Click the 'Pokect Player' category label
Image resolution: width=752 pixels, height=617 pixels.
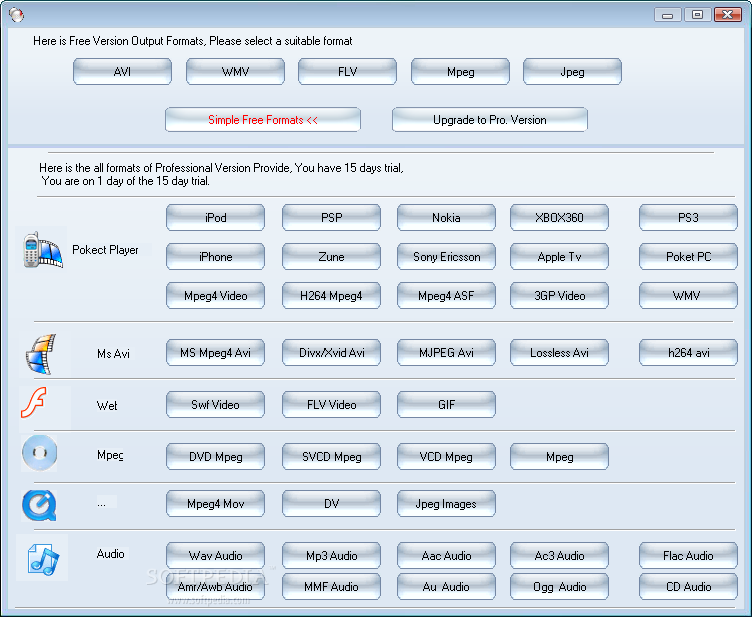pyautogui.click(x=105, y=250)
